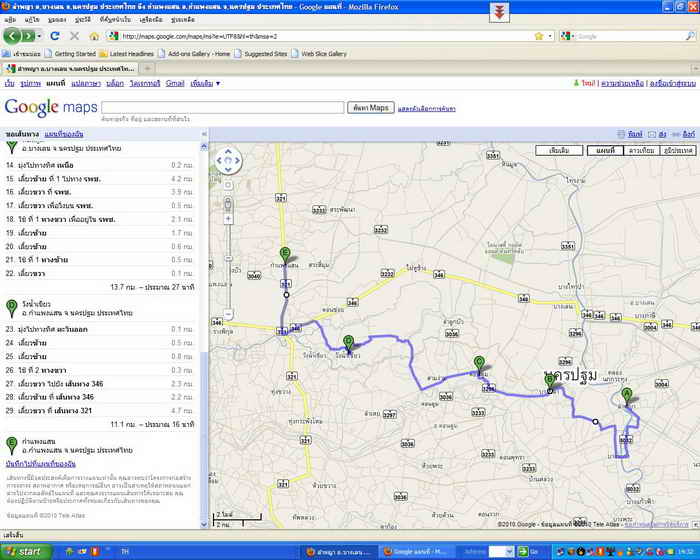Viewport: 700px width, 560px height.
Task: Expand the 'more' dropdown after Gmail
Action: click(x=205, y=84)
